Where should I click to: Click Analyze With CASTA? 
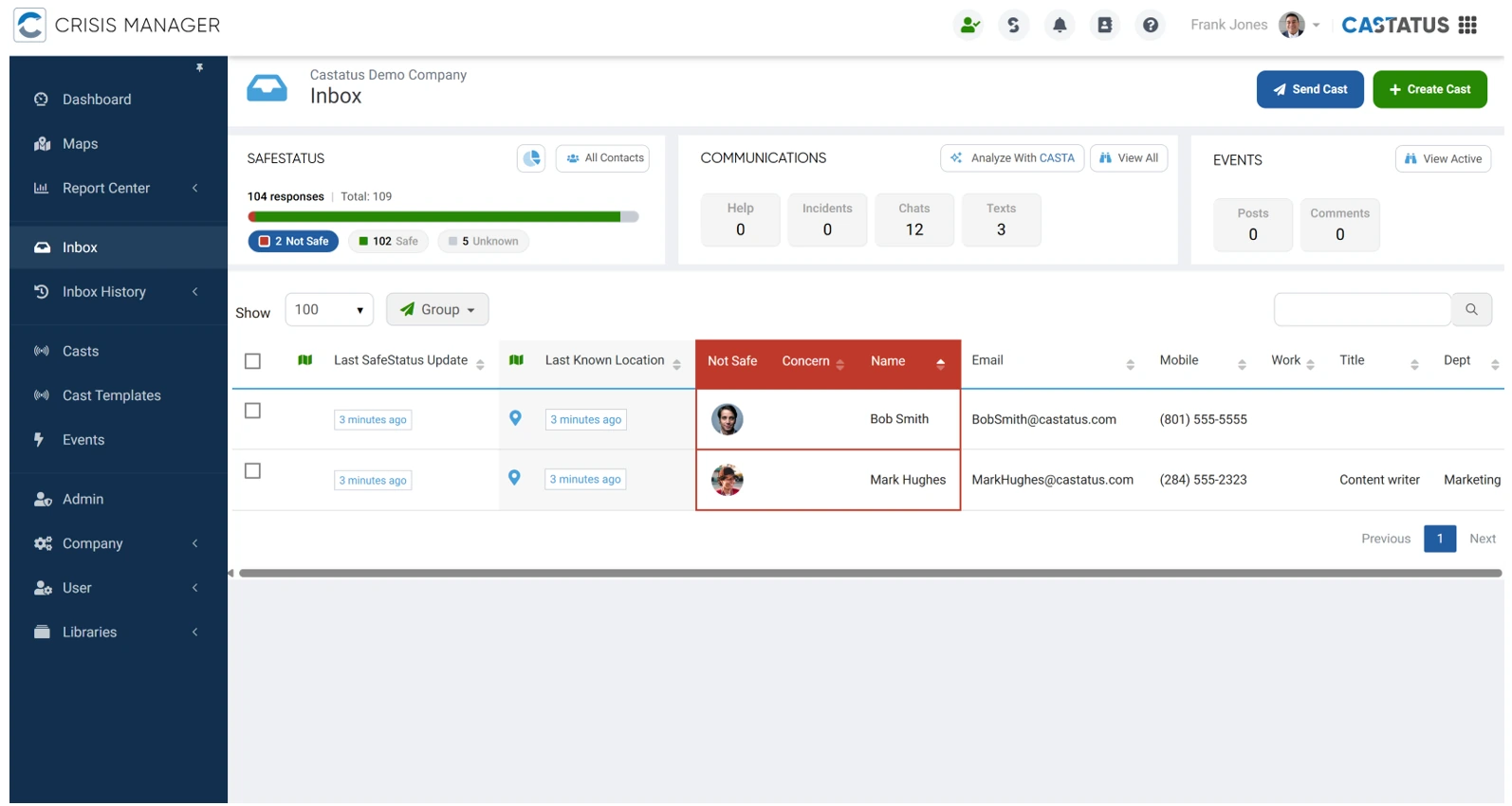tap(1012, 158)
